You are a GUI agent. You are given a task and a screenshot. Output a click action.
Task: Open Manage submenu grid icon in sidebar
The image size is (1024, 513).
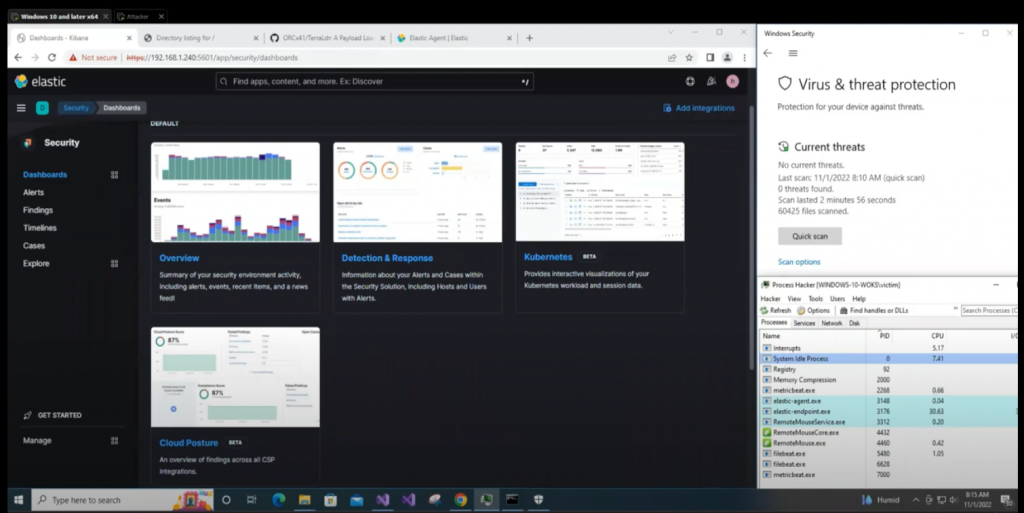(114, 441)
